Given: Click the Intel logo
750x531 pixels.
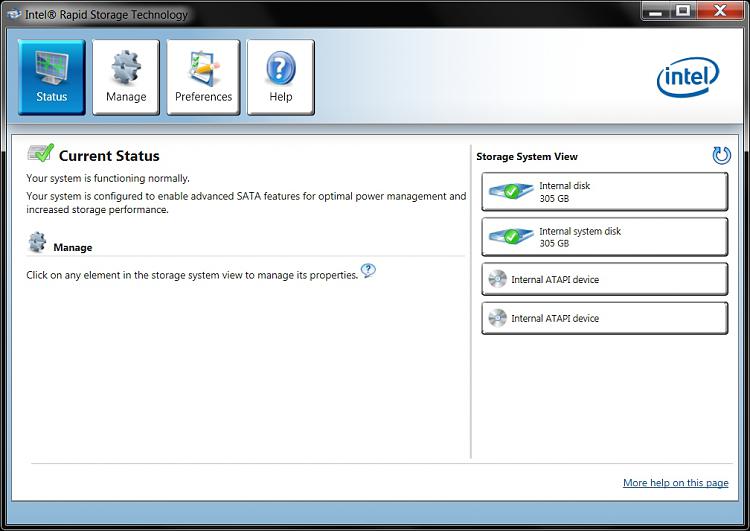Looking at the screenshot, I should (x=688, y=77).
